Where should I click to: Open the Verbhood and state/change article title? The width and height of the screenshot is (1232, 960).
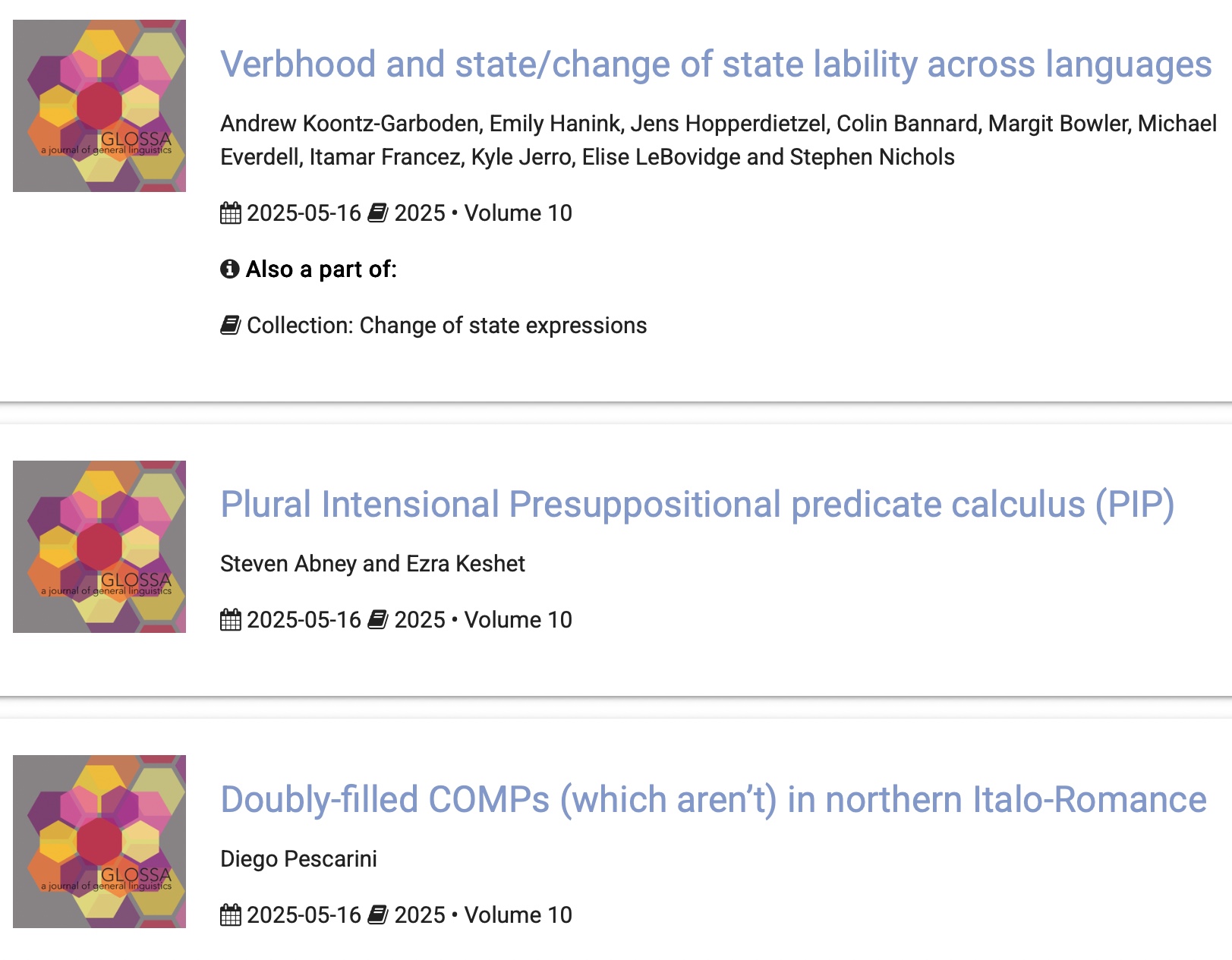715,65
